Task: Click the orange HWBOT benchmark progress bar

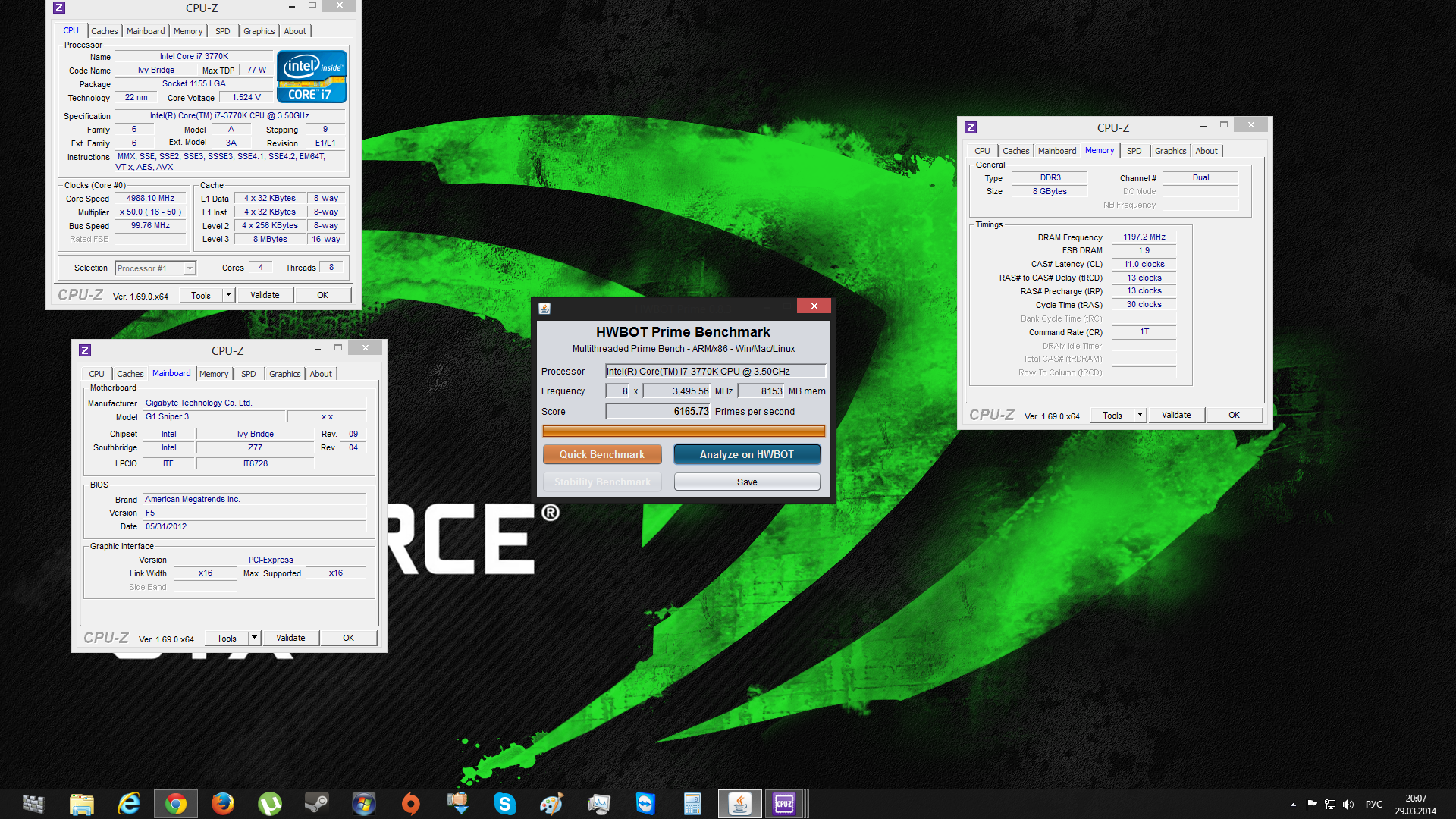Action: pyautogui.click(x=683, y=431)
